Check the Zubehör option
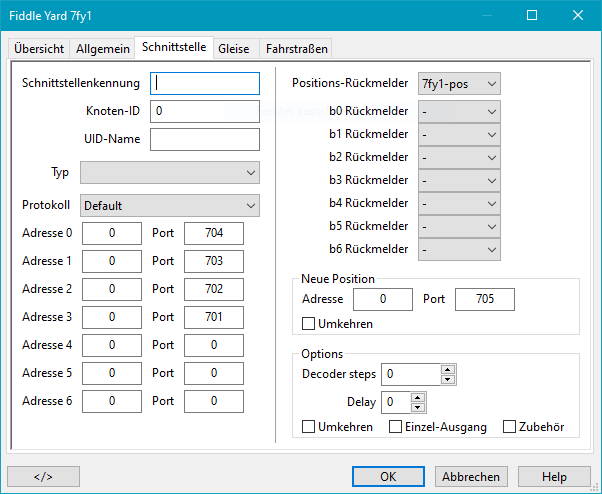 coord(510,427)
